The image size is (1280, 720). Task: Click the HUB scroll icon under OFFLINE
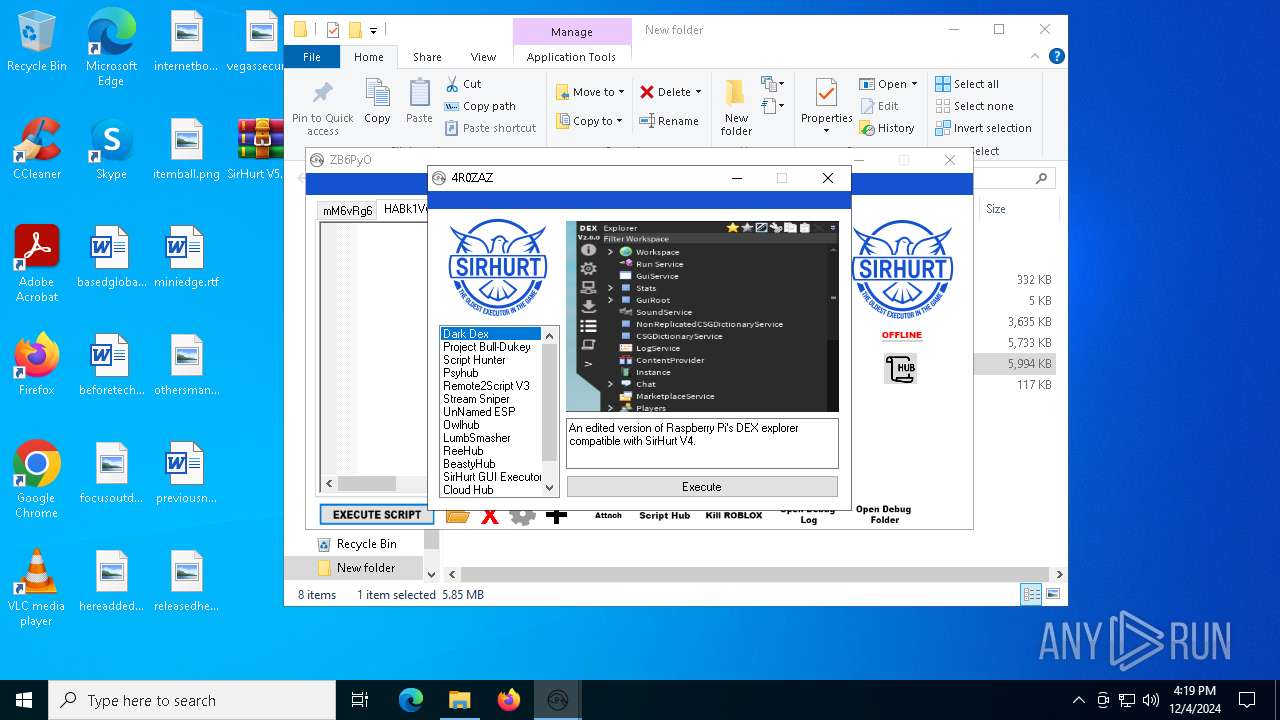click(x=901, y=368)
